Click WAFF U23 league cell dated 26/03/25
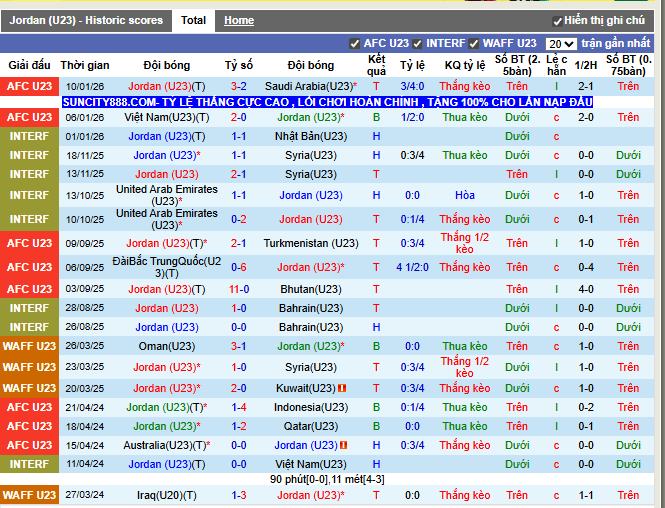The image size is (665, 508). (29, 346)
